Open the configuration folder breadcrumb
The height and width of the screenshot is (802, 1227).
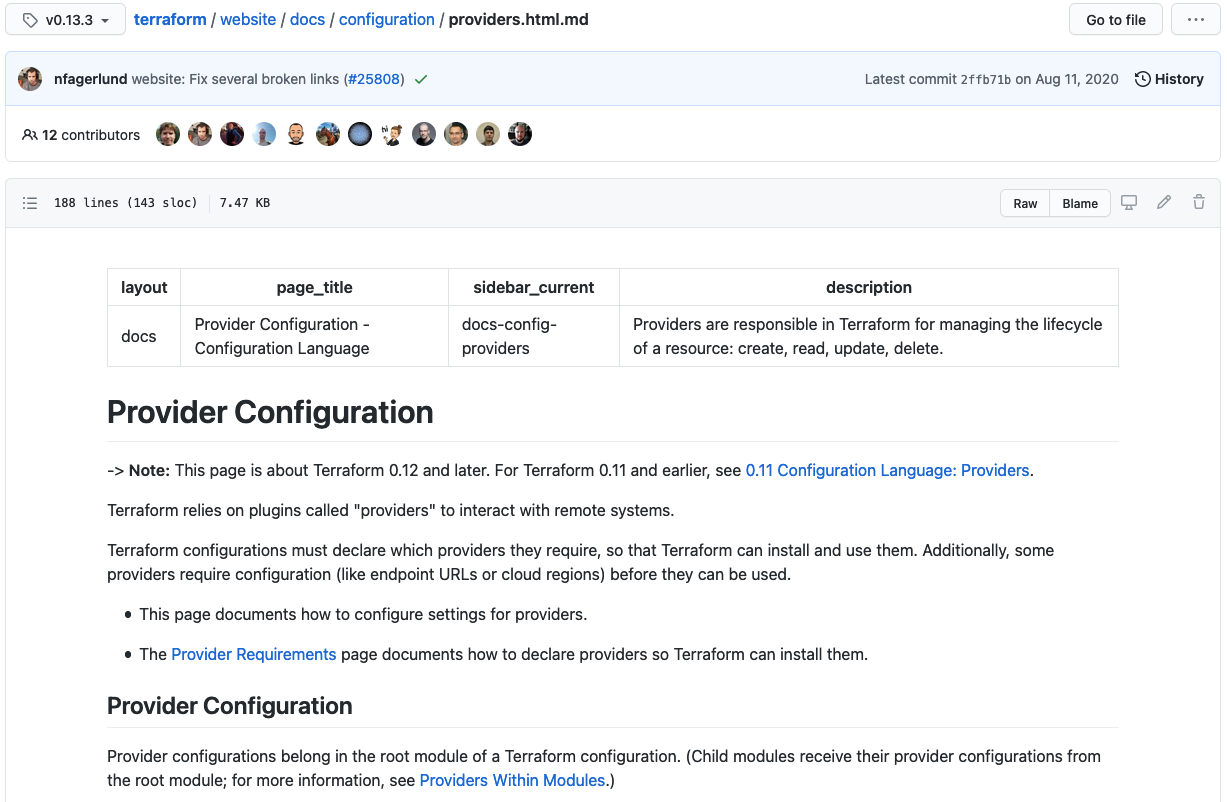(386, 20)
